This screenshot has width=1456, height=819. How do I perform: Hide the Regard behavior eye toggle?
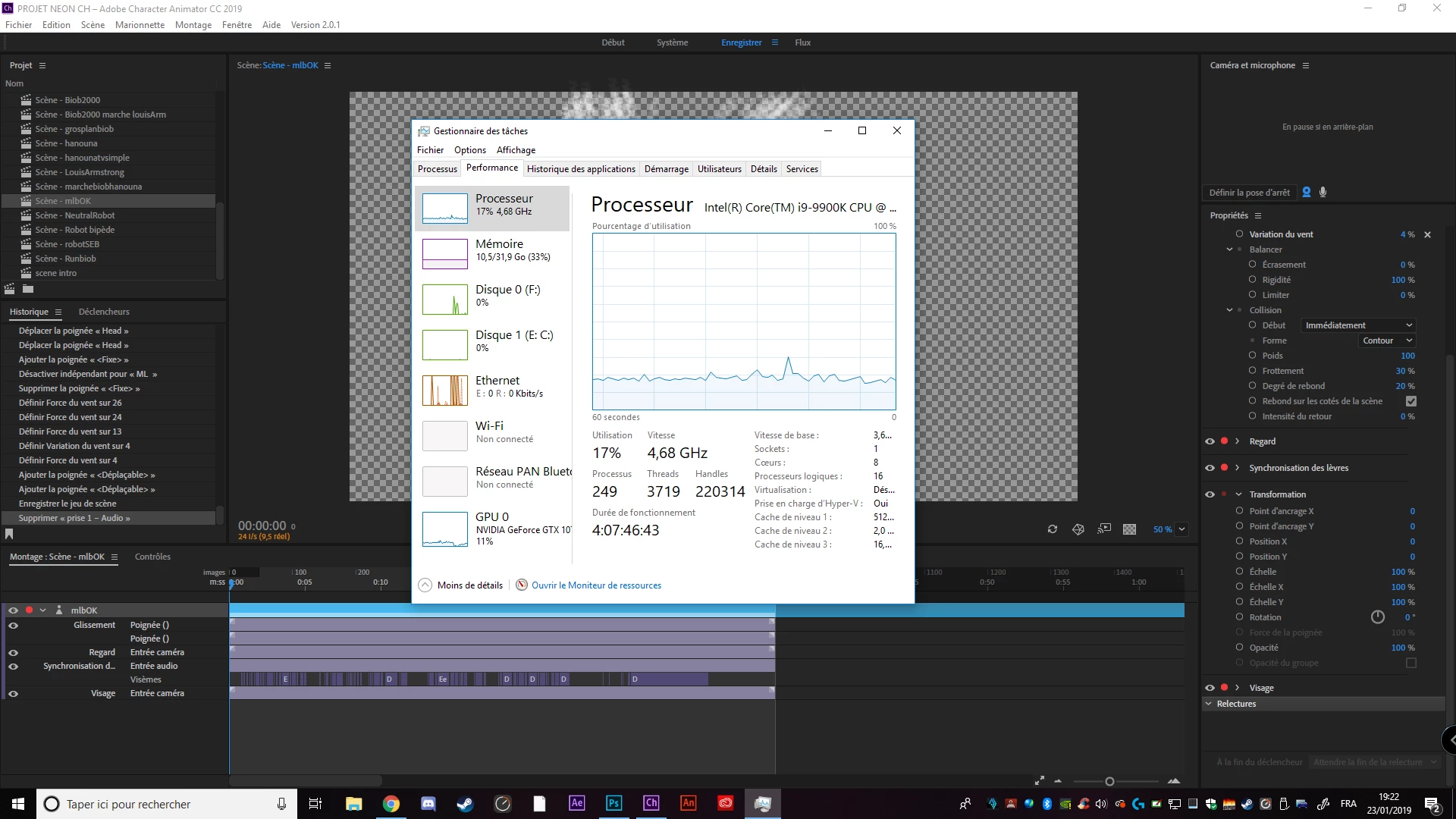click(1210, 441)
